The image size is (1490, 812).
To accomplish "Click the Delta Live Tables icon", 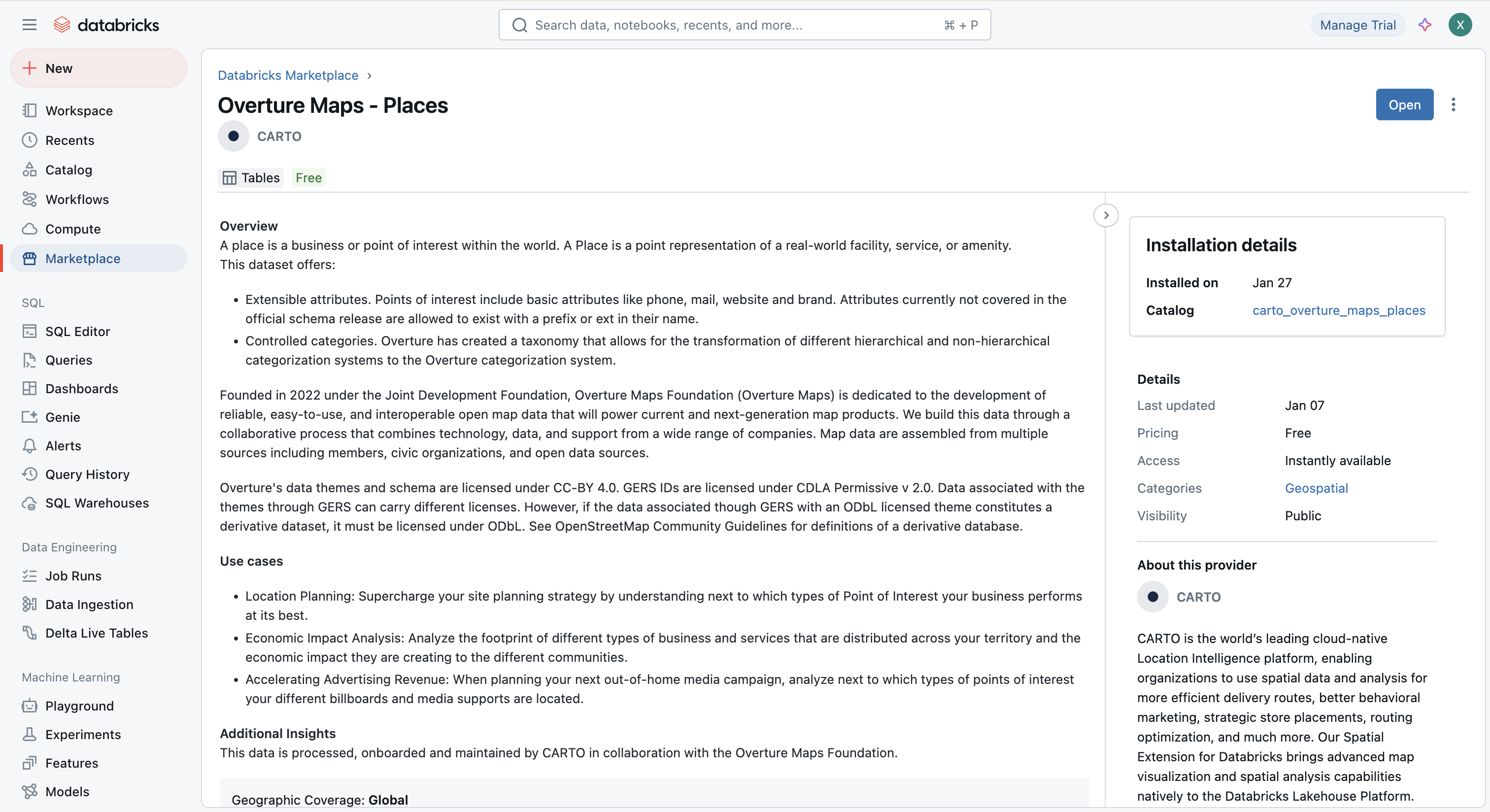I will 30,633.
